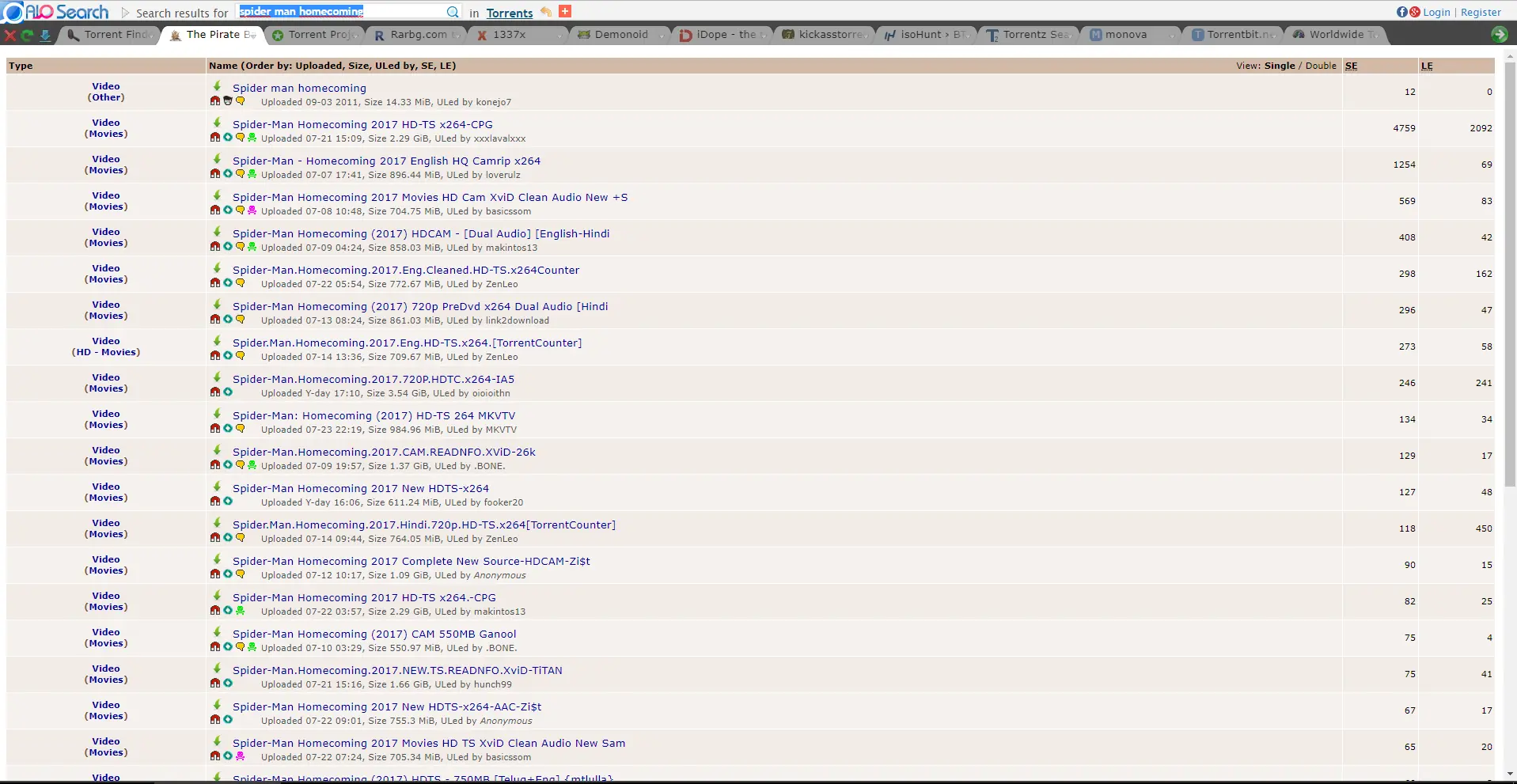The image size is (1517, 784).
Task: Click green download arrow for 720P.HDTC.x264-IA5
Action: click(217, 377)
